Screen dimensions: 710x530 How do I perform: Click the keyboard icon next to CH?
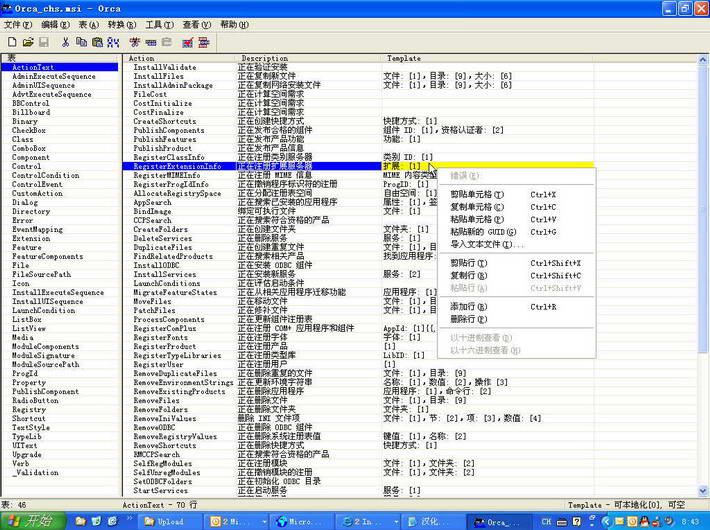(561, 521)
